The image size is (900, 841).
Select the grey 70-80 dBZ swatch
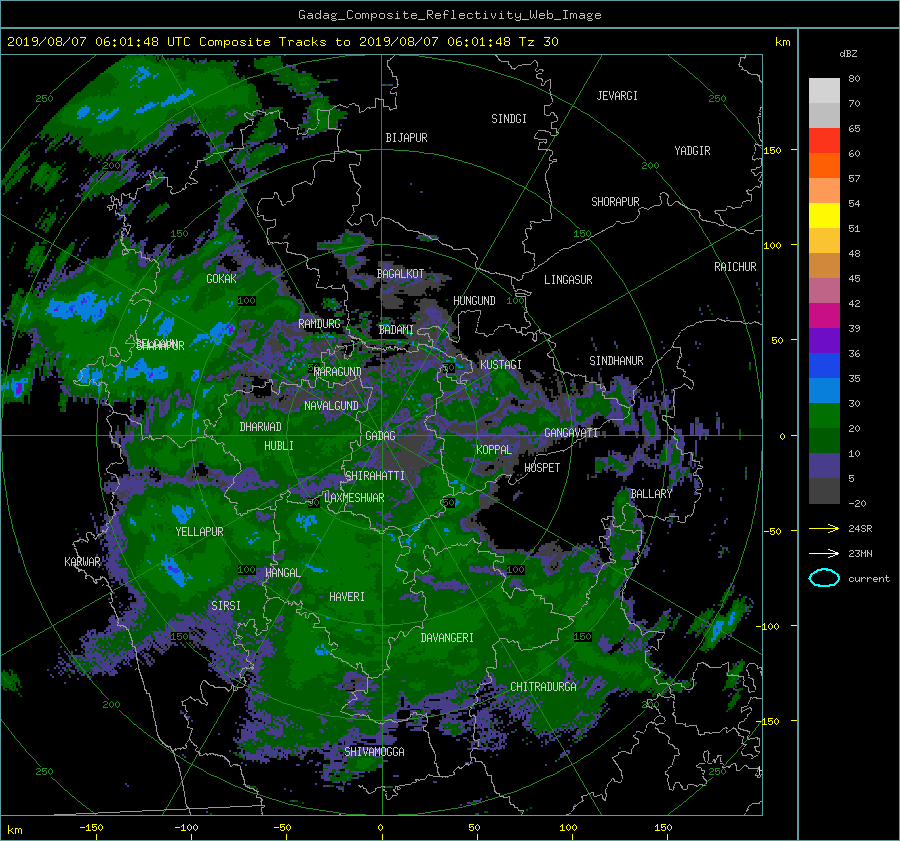tap(824, 91)
